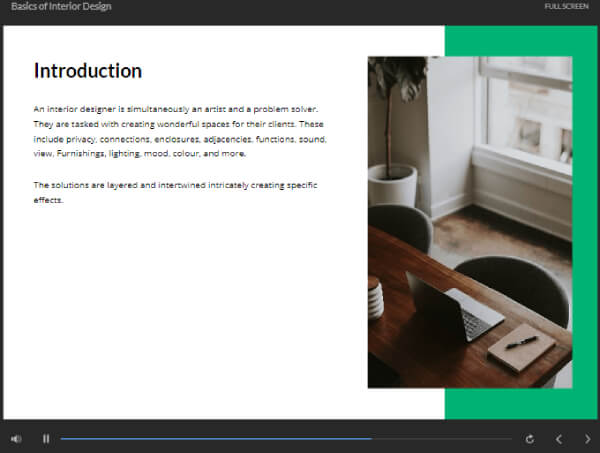Click the notebook with pen in the photo
Image resolution: width=600 pixels, height=453 pixels.
coord(520,345)
